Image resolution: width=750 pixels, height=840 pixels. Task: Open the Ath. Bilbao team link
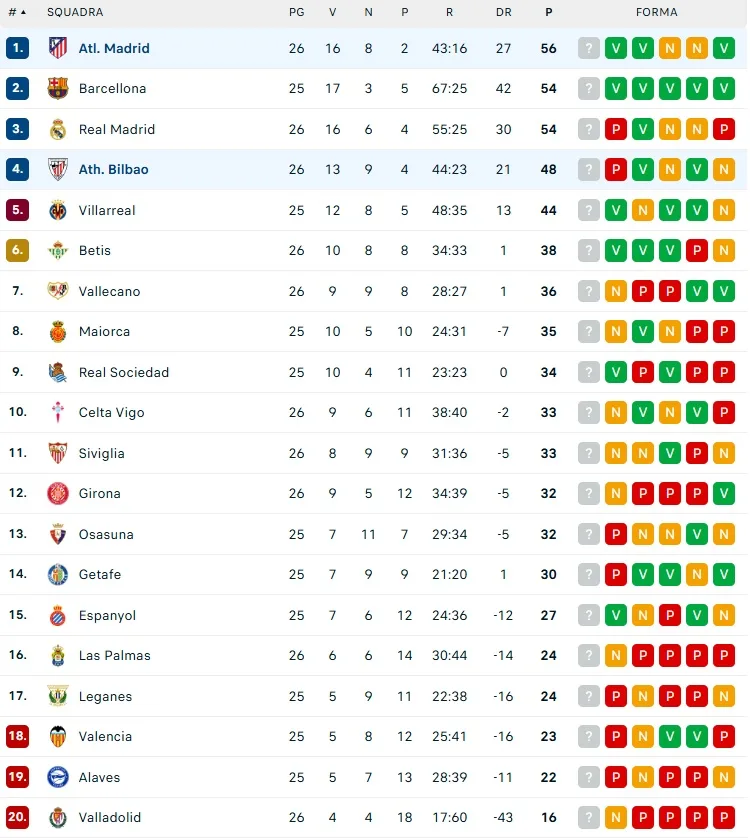tap(113, 169)
